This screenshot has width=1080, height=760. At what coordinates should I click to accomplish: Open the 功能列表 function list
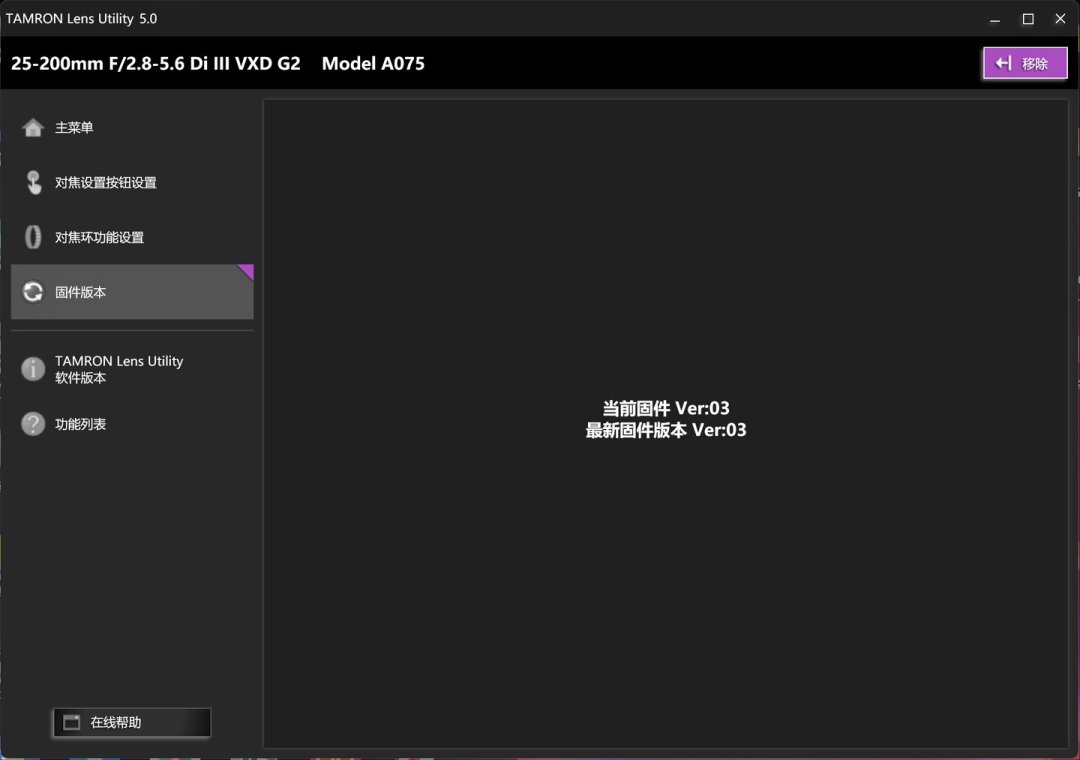[x=132, y=424]
